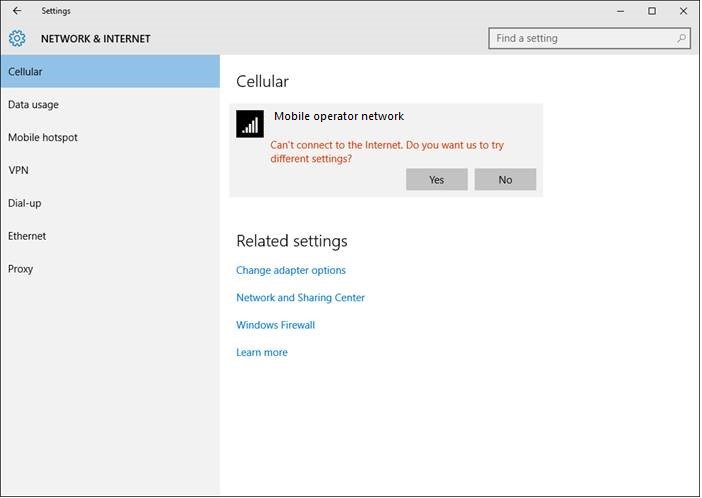Open the Windows Firewall link
The height and width of the screenshot is (498, 702).
tap(276, 325)
